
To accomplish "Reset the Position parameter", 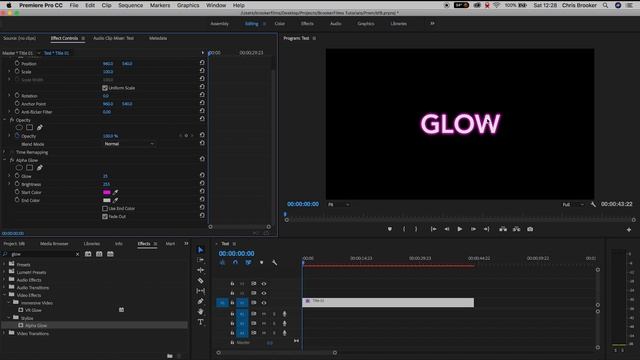I will 202,63.
